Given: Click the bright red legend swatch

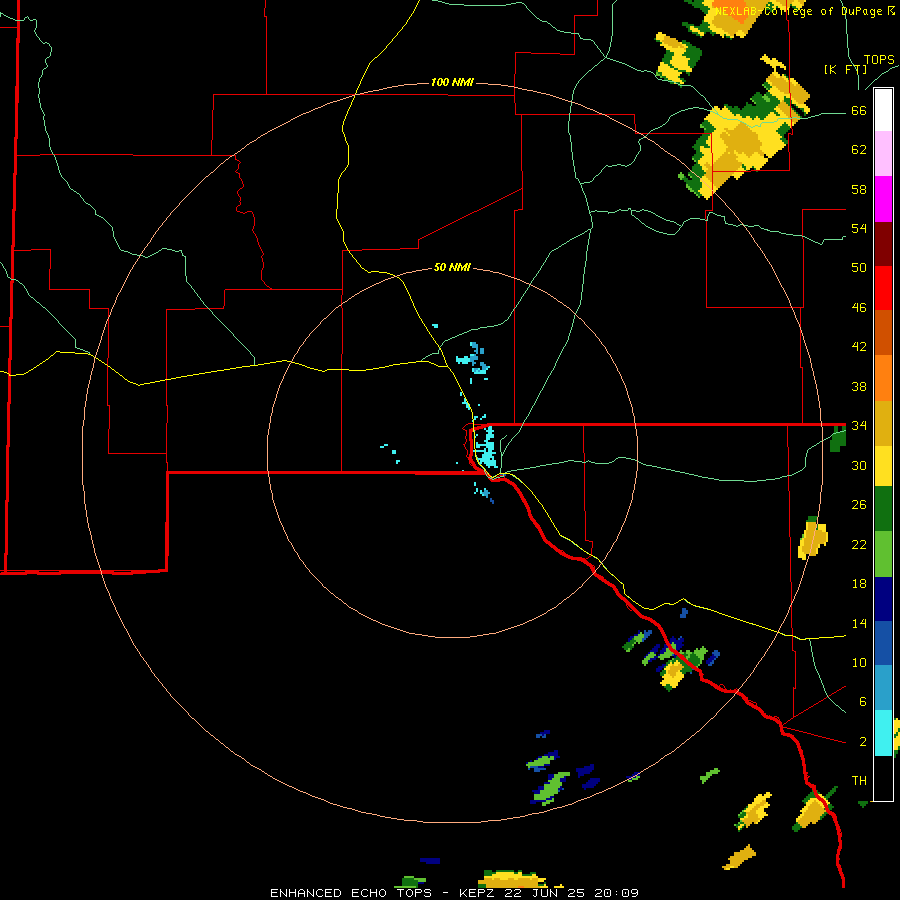Looking at the screenshot, I should (883, 288).
